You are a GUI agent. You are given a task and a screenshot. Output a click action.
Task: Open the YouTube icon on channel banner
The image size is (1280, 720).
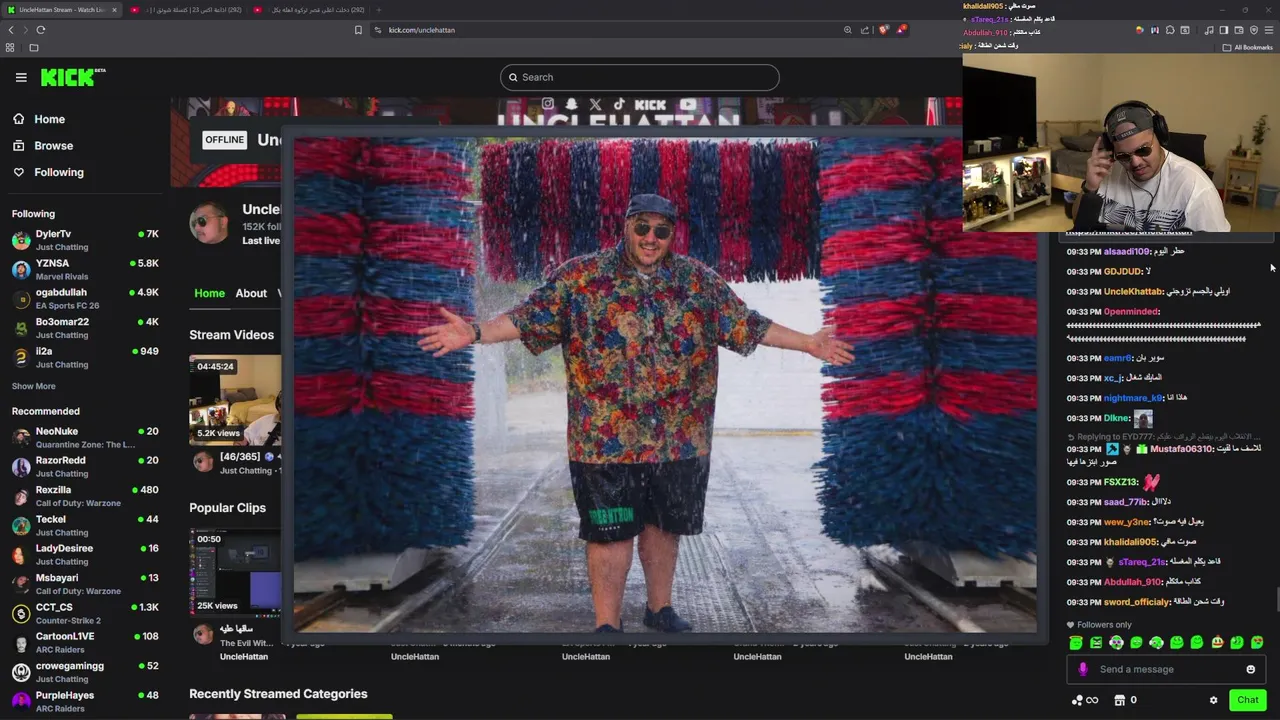pos(687,104)
